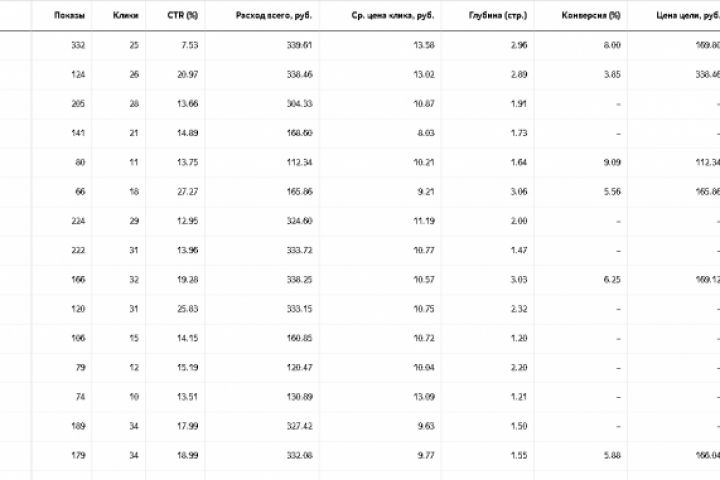720x480 pixels.
Task: Click the Цена цели, руб. header
Action: tap(688, 16)
